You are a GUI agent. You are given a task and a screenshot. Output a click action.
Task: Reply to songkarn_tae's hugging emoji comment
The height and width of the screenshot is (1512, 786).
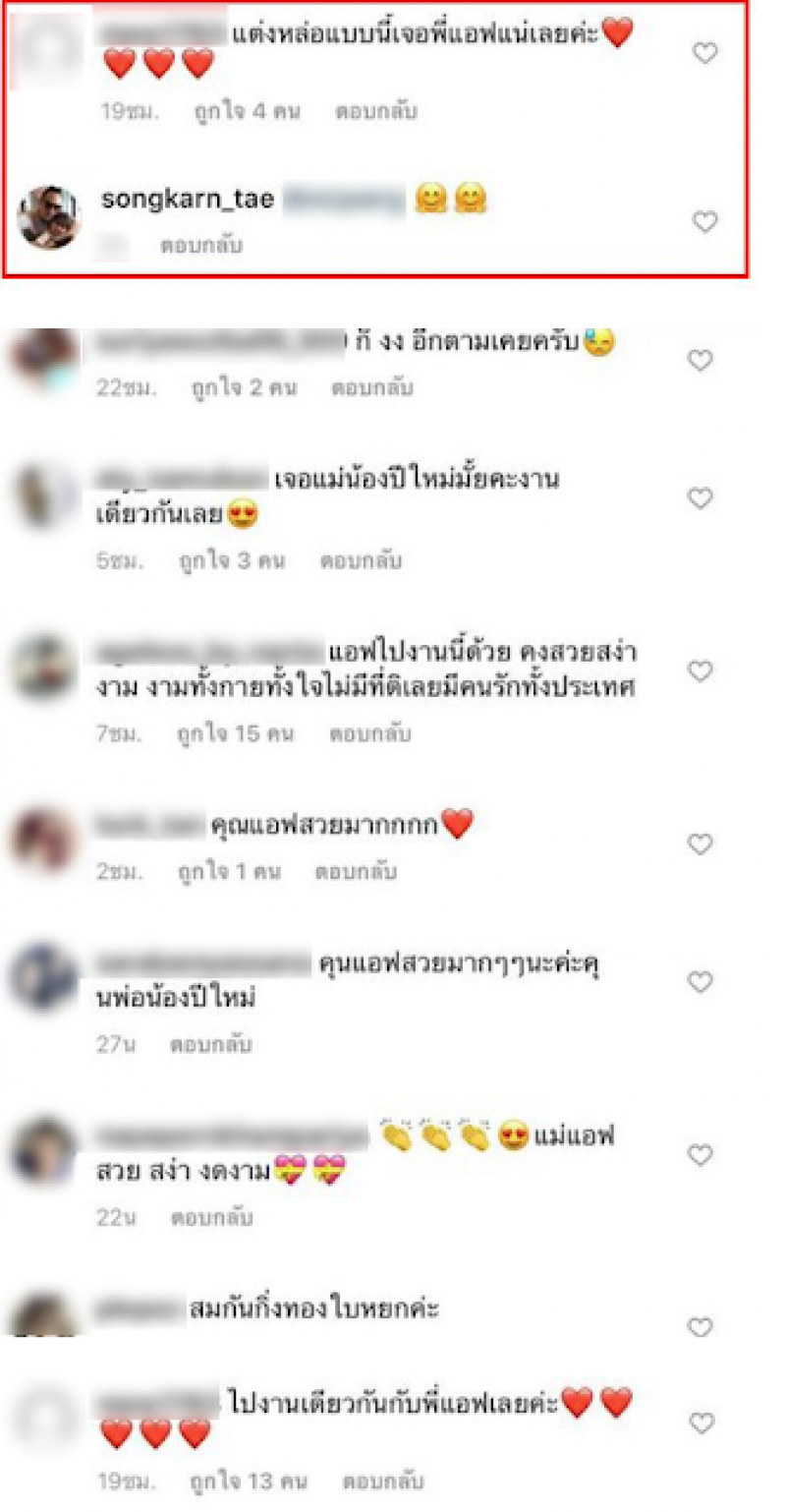(201, 246)
